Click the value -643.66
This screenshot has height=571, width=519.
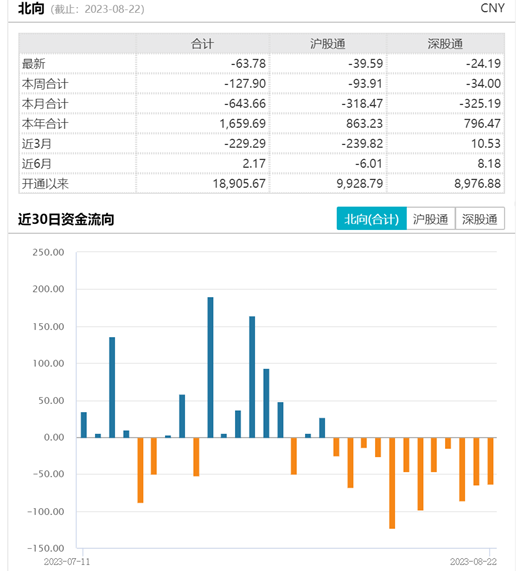click(245, 104)
